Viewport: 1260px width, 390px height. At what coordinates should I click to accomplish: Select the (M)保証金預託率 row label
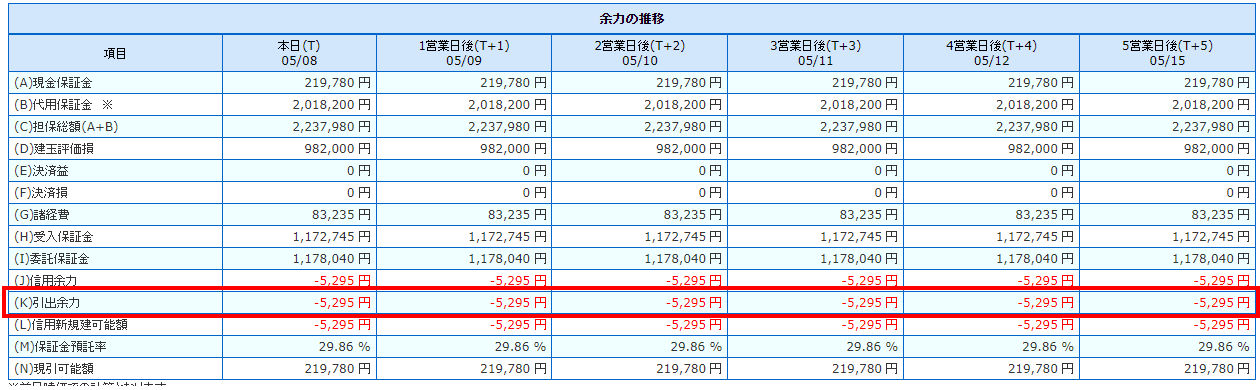click(60, 347)
